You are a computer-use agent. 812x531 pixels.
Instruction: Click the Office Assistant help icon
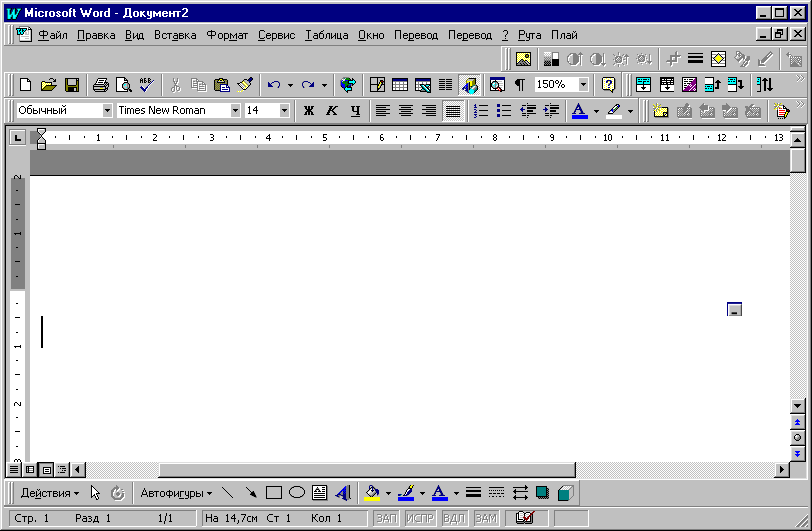(x=608, y=84)
